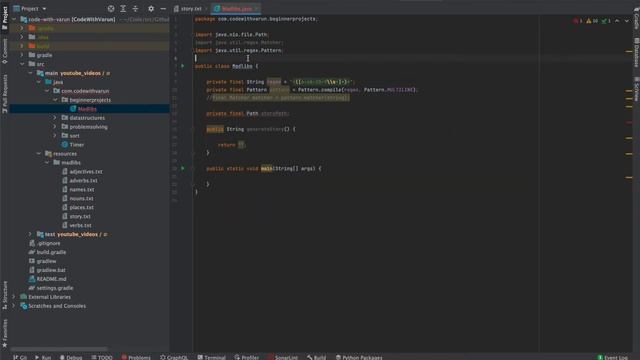Open the Project tool window from left stripe
The height and width of the screenshot is (360, 640).
point(4,17)
